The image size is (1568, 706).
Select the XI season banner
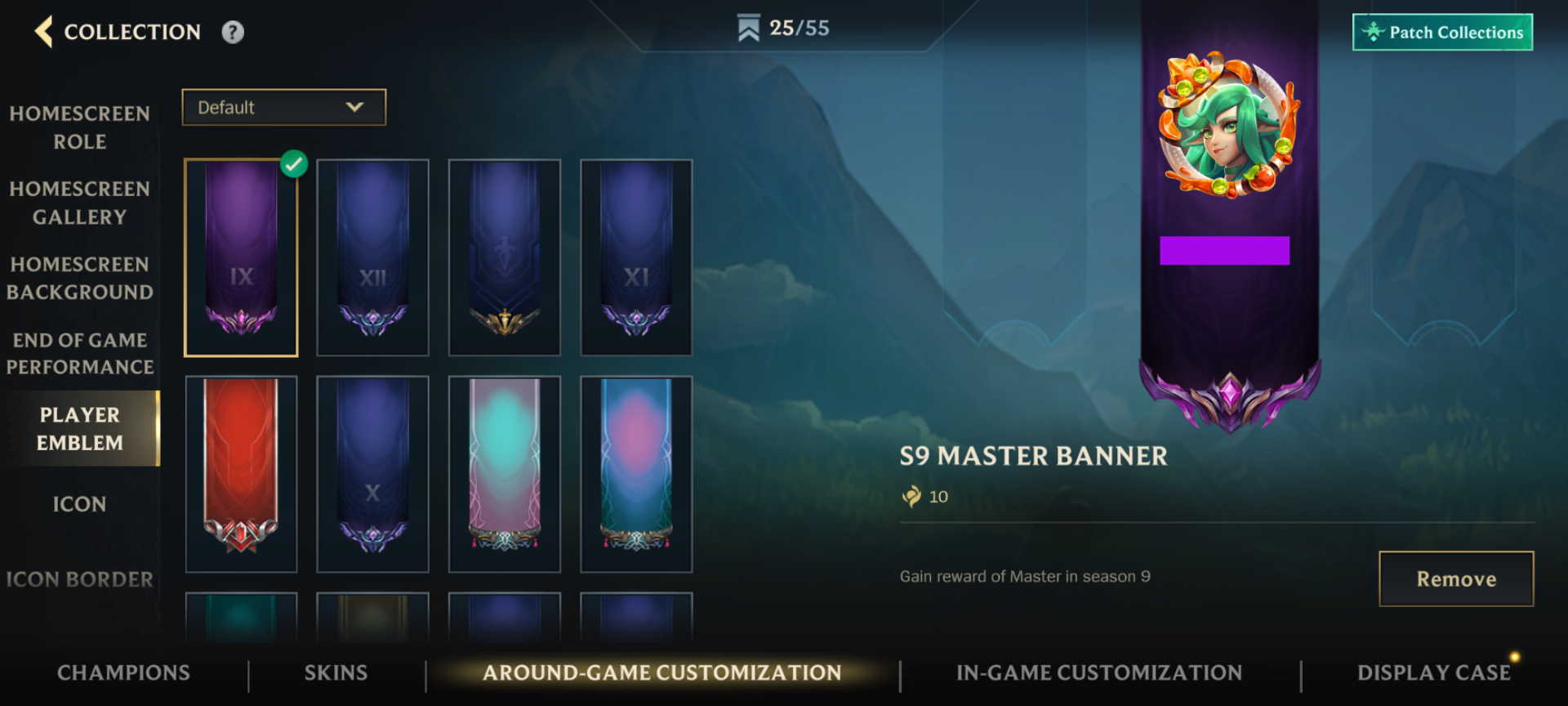(636, 257)
